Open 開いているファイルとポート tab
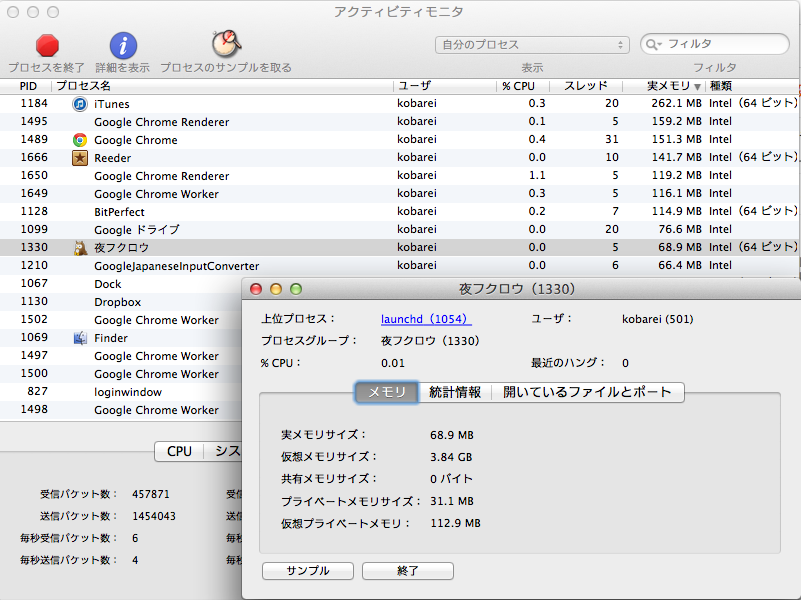 pos(587,392)
